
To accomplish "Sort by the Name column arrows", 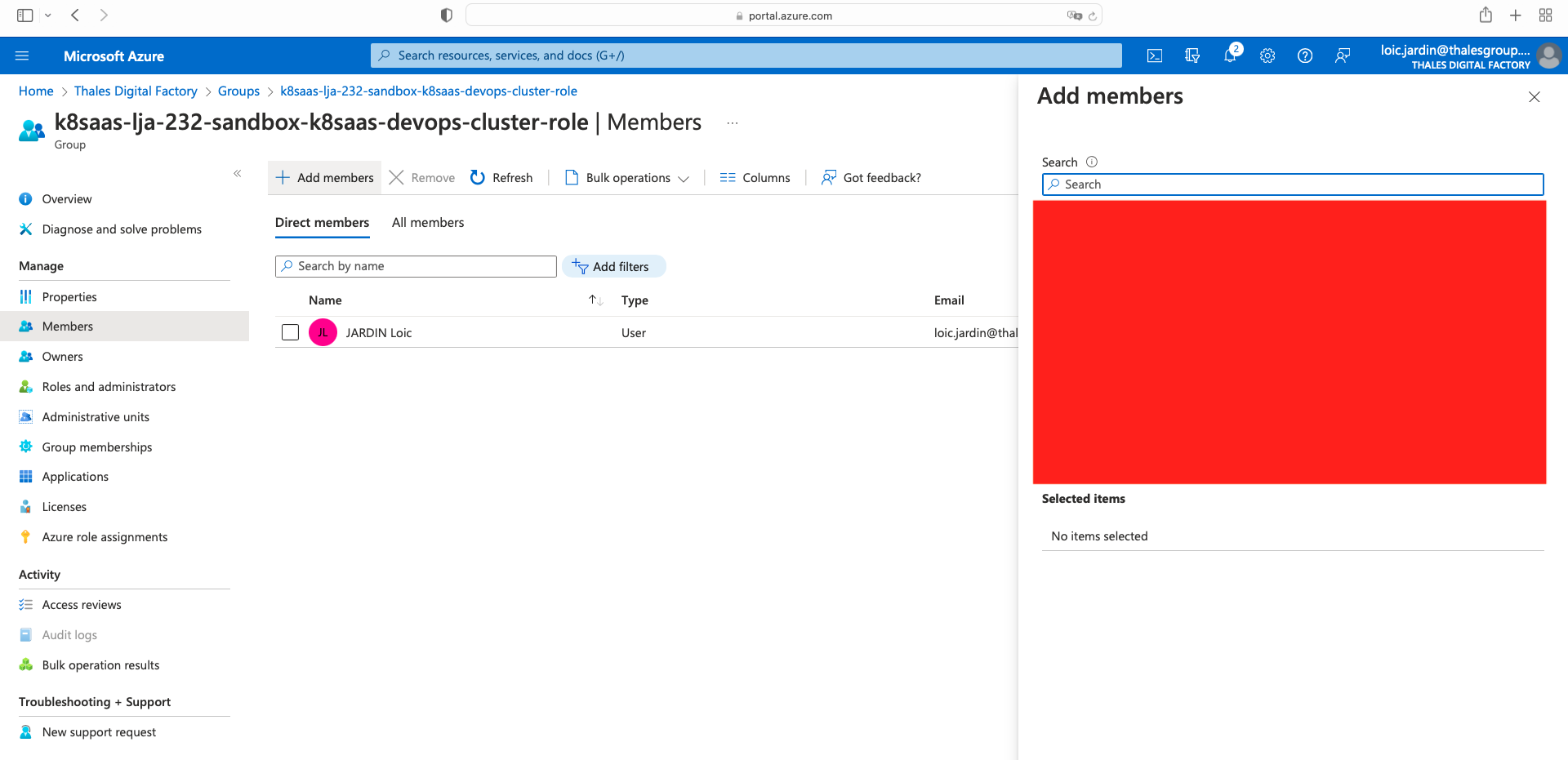I will tap(596, 300).
